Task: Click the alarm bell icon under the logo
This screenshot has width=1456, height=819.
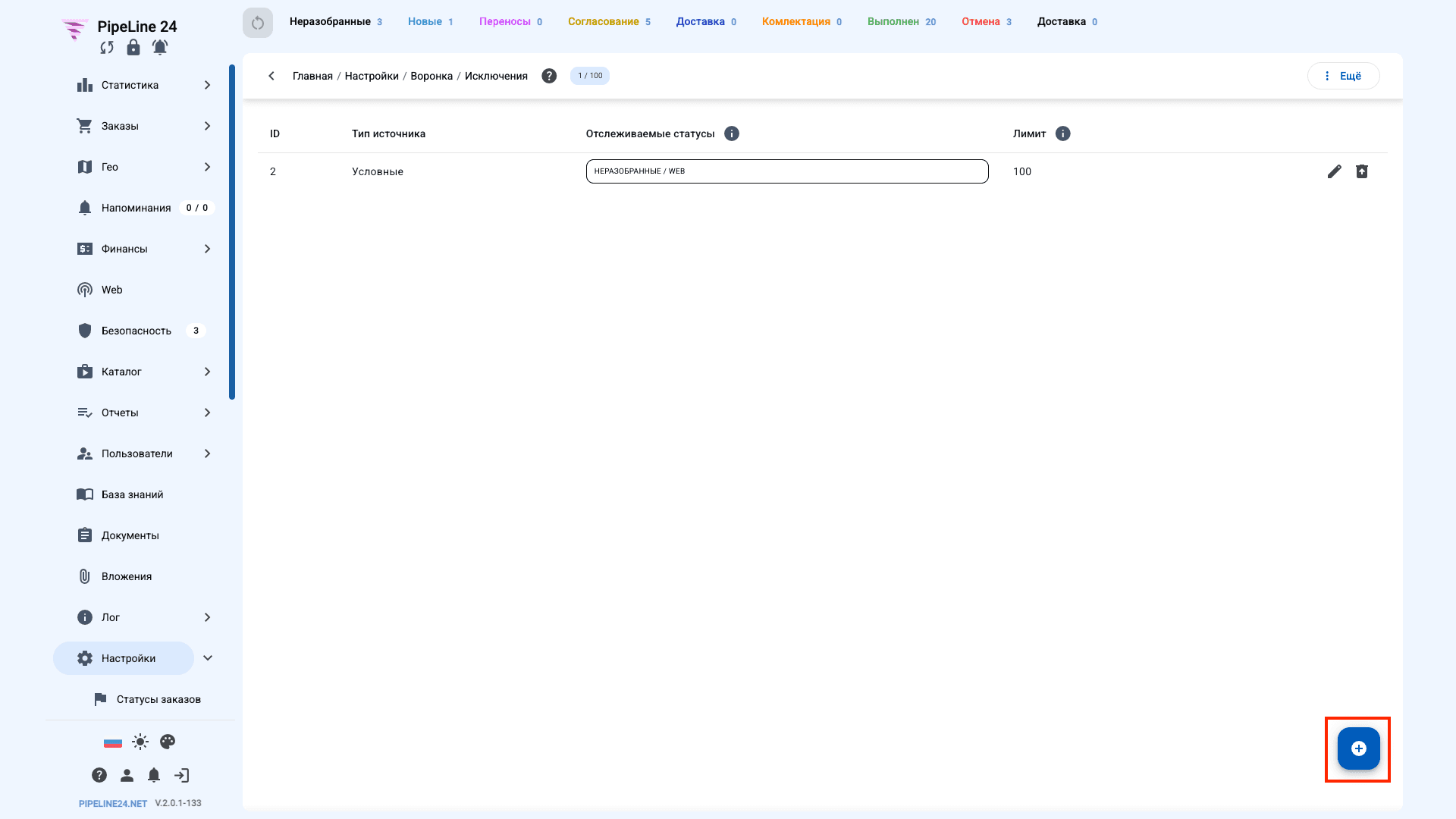Action: point(159,47)
